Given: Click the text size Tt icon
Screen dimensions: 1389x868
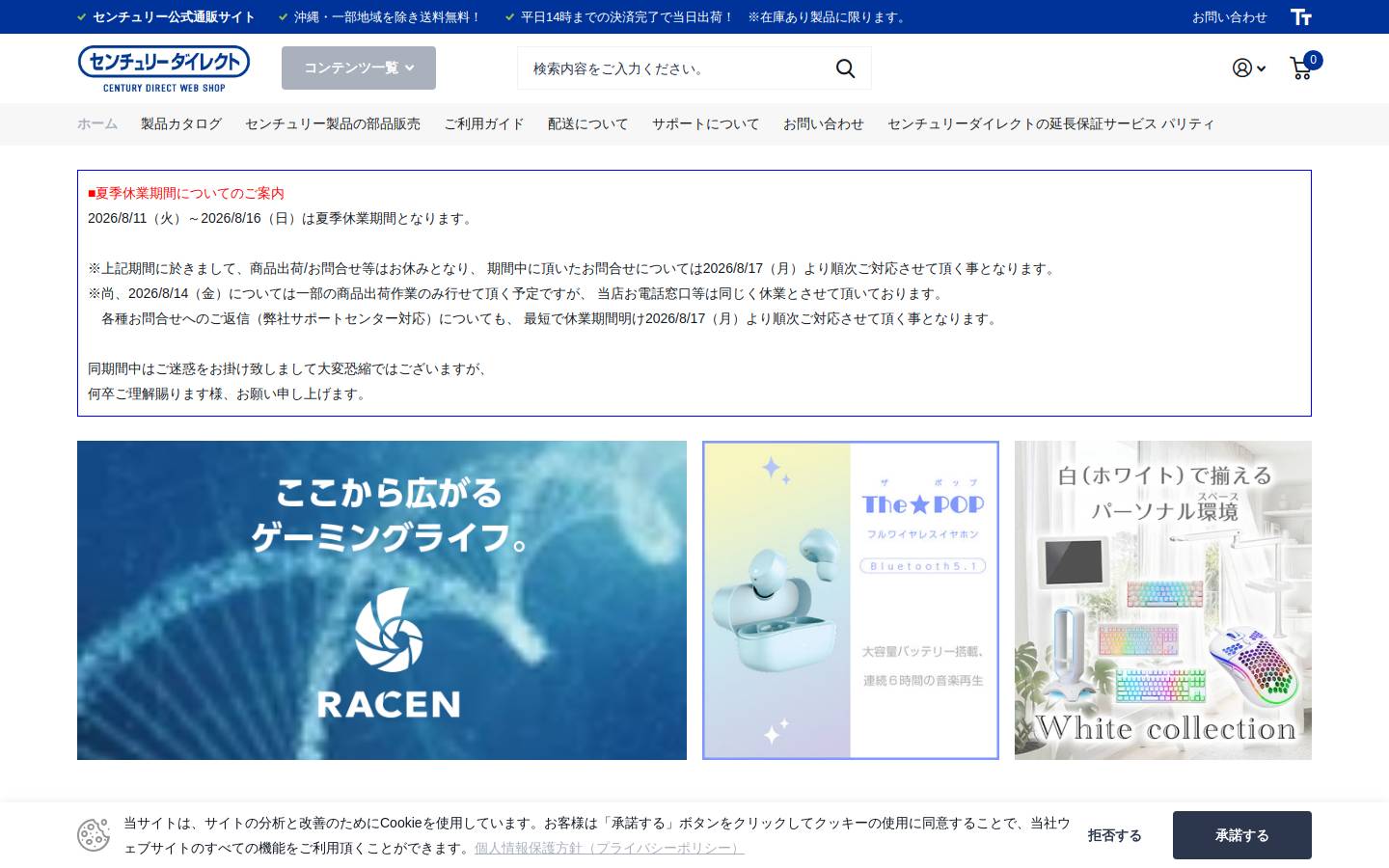Looking at the screenshot, I should (x=1301, y=16).
